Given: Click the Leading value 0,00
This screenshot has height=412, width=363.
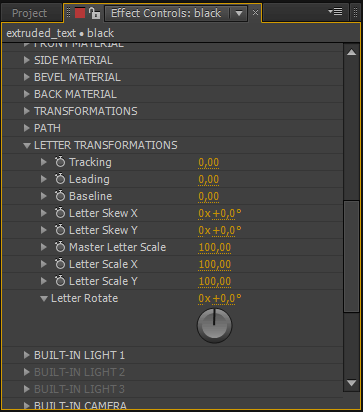Looking at the screenshot, I should pyautogui.click(x=209, y=180).
